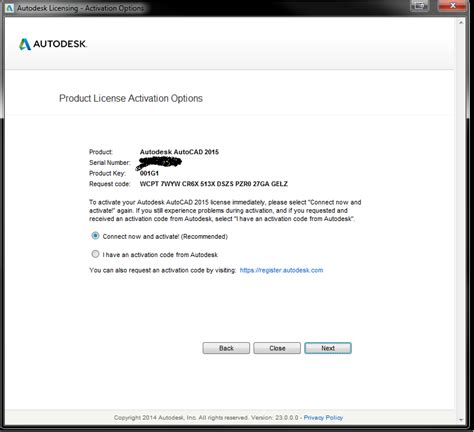Screen dimensions: 474x432
Task: Click the scrollbar up arrow
Action: pos(461,22)
